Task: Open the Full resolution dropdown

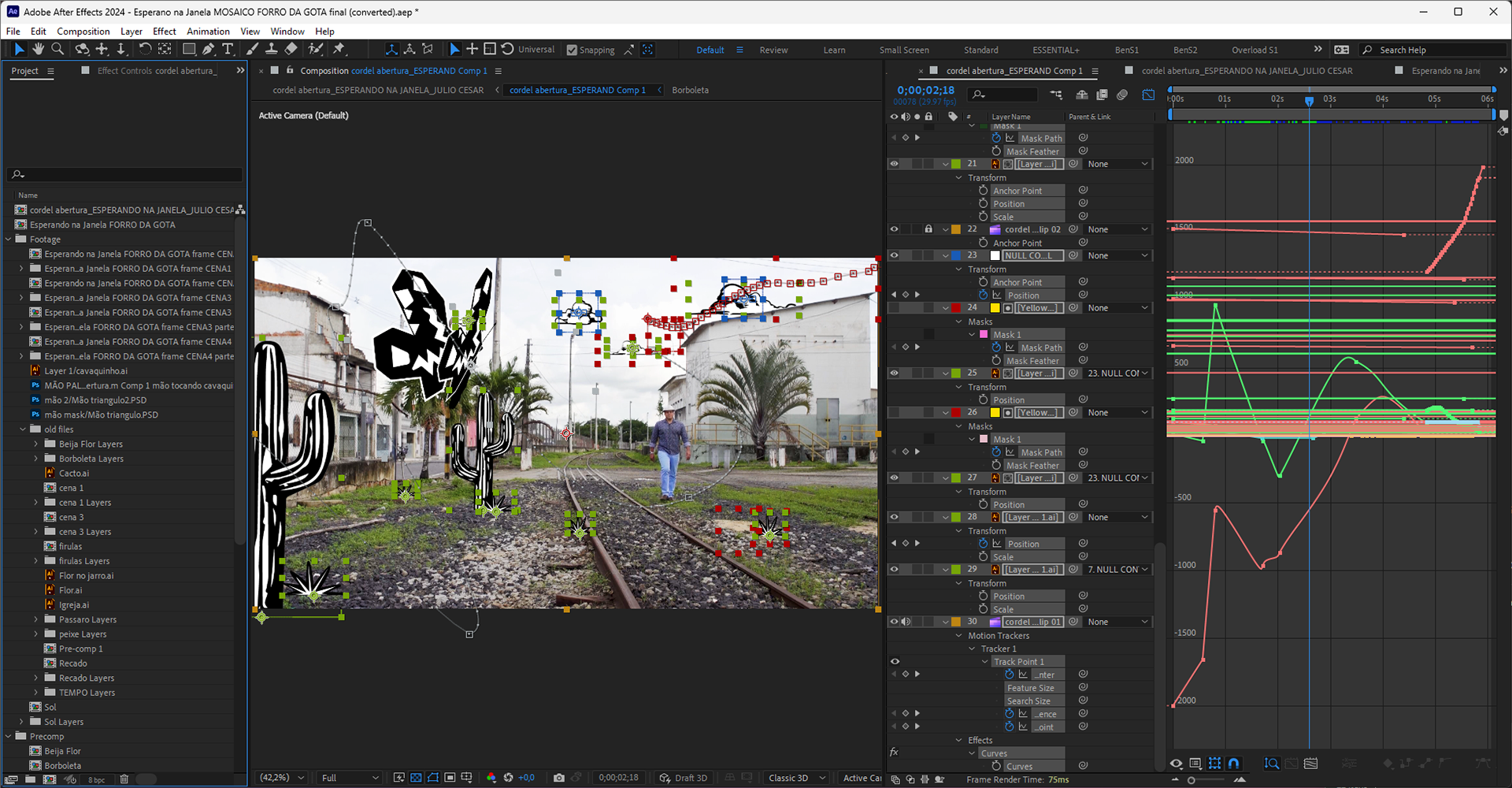Action: (350, 778)
